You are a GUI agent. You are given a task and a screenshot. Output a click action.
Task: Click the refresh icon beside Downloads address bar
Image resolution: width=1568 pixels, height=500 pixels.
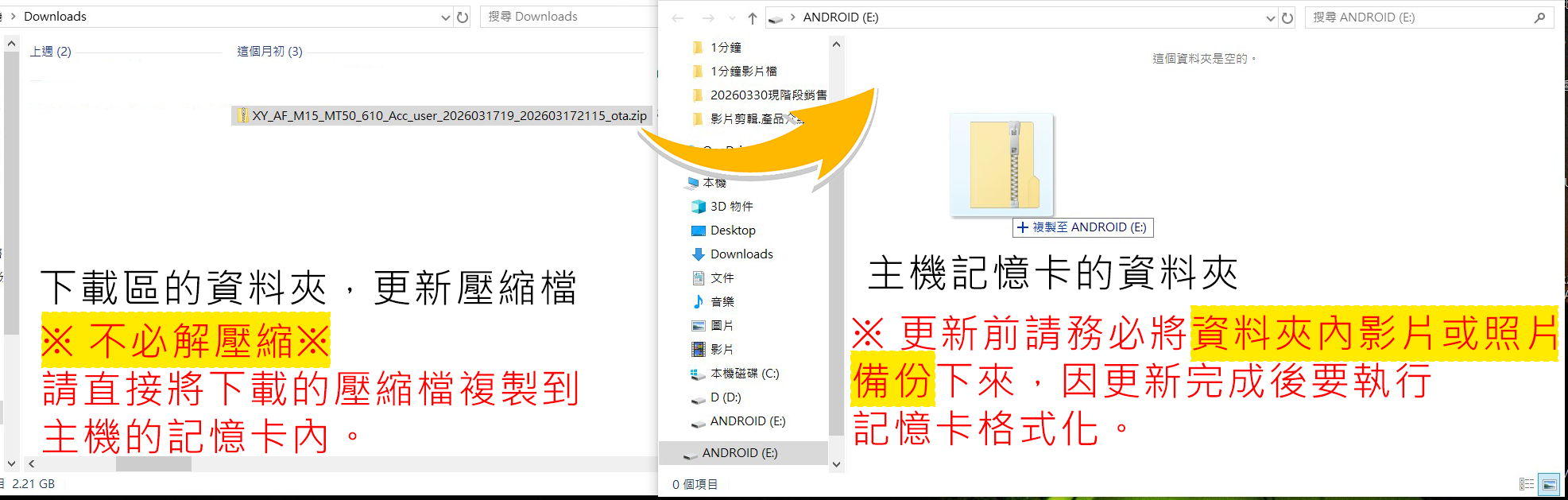(x=462, y=17)
